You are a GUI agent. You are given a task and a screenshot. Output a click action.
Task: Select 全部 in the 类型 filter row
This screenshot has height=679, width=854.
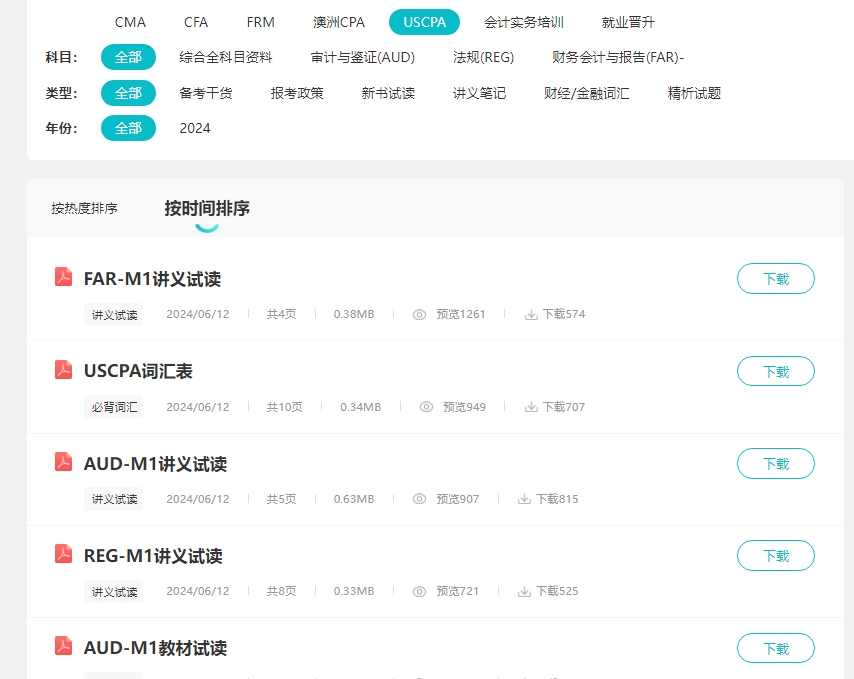coord(128,93)
